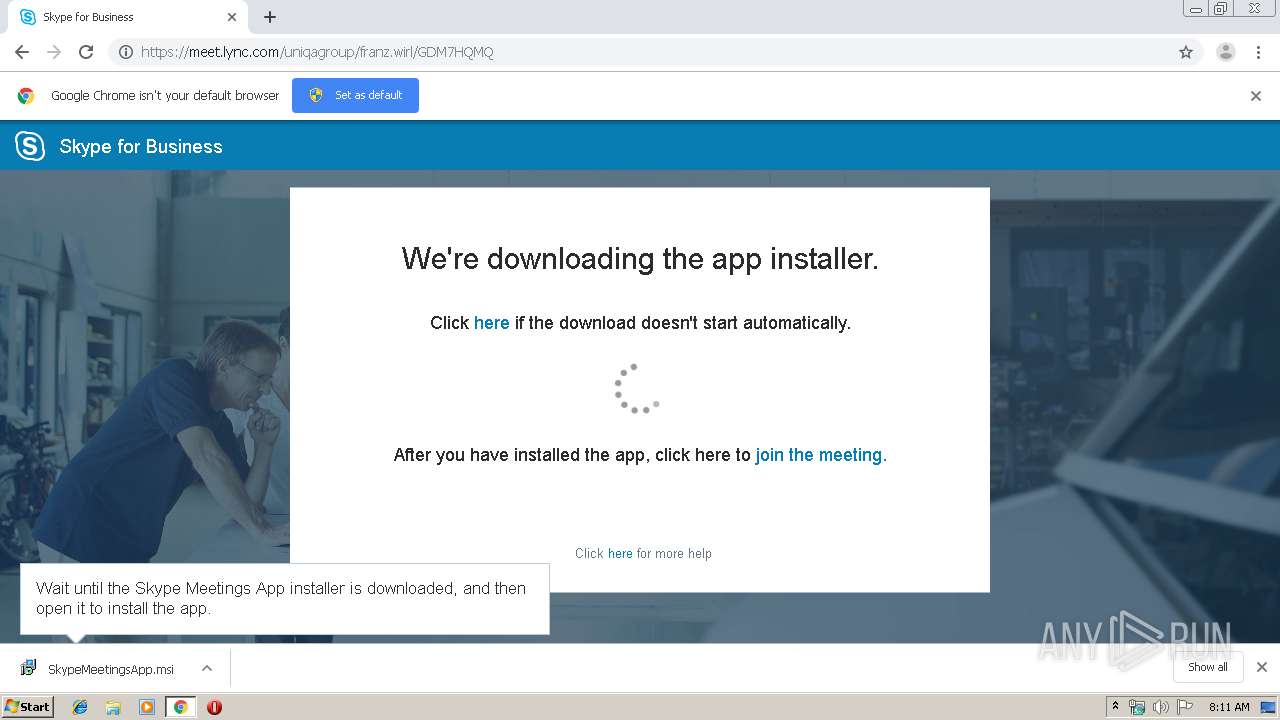Bookmark this page with the star icon

[1186, 52]
